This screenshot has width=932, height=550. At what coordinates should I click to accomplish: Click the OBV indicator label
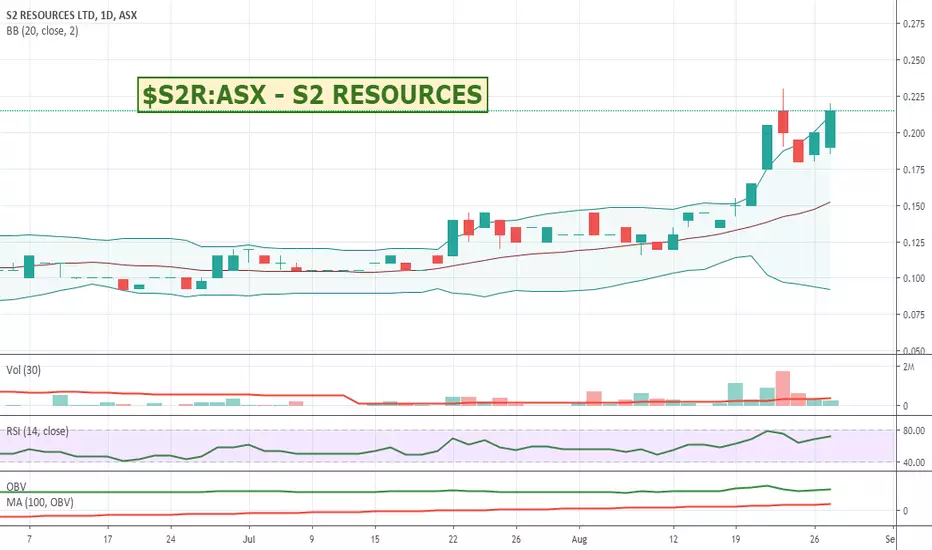(16, 487)
